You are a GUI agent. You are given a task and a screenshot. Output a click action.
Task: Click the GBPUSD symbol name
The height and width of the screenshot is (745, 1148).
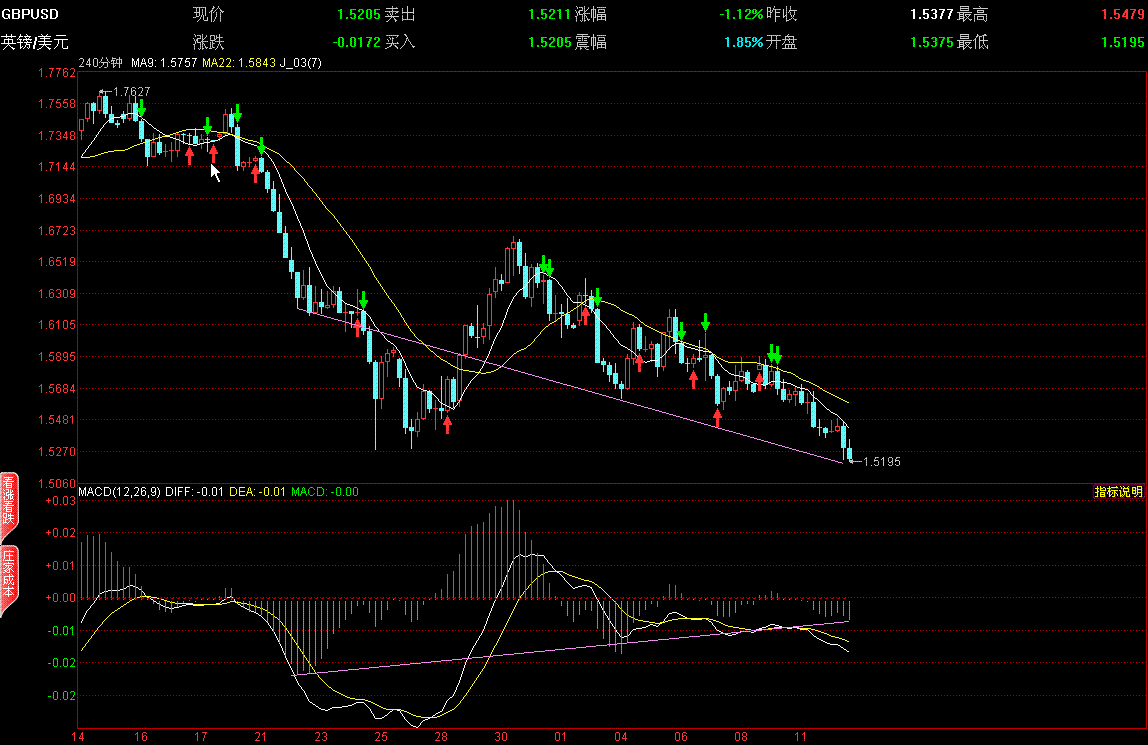pos(30,14)
